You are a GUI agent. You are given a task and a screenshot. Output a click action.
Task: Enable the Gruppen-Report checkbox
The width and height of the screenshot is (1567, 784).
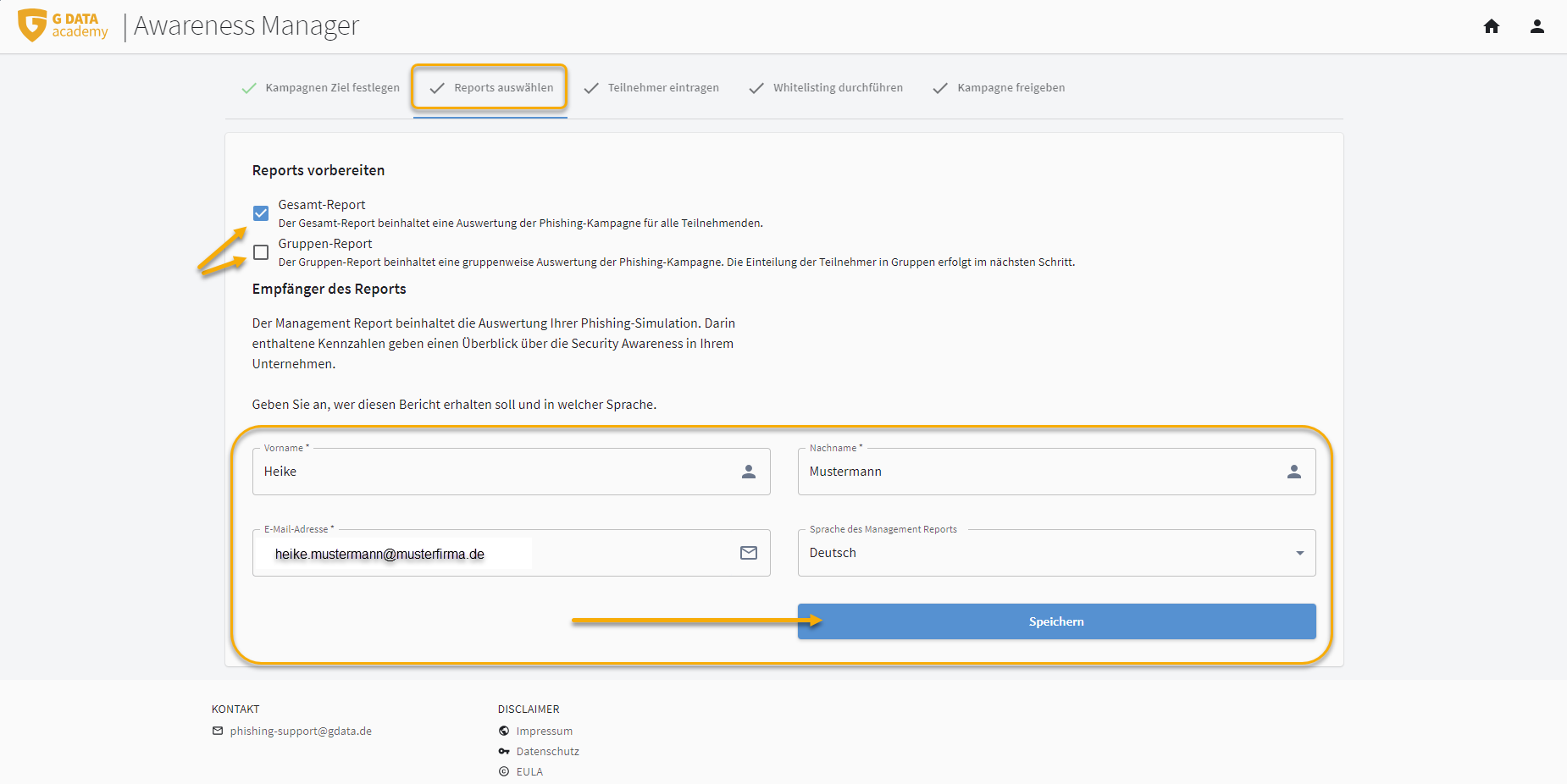tap(261, 252)
